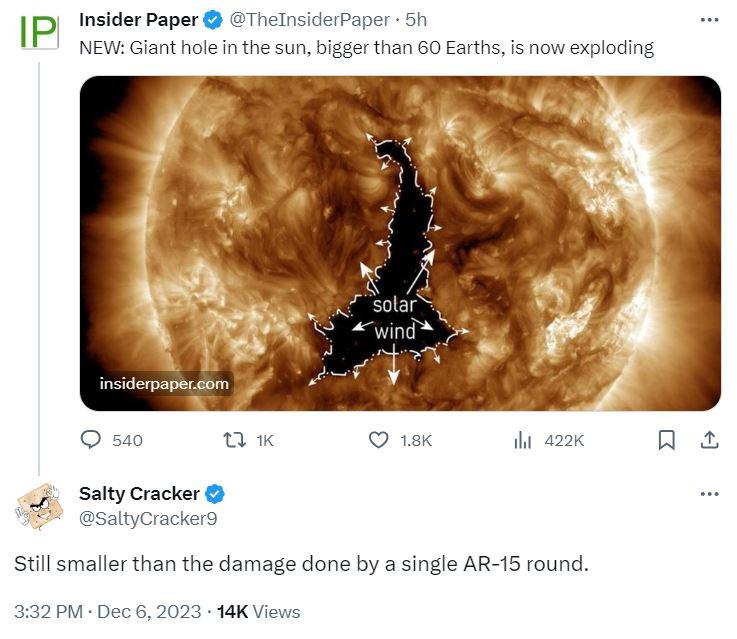The width and height of the screenshot is (737, 639).
Task: Click the 5h timestamp on the tweet
Action: point(416,20)
